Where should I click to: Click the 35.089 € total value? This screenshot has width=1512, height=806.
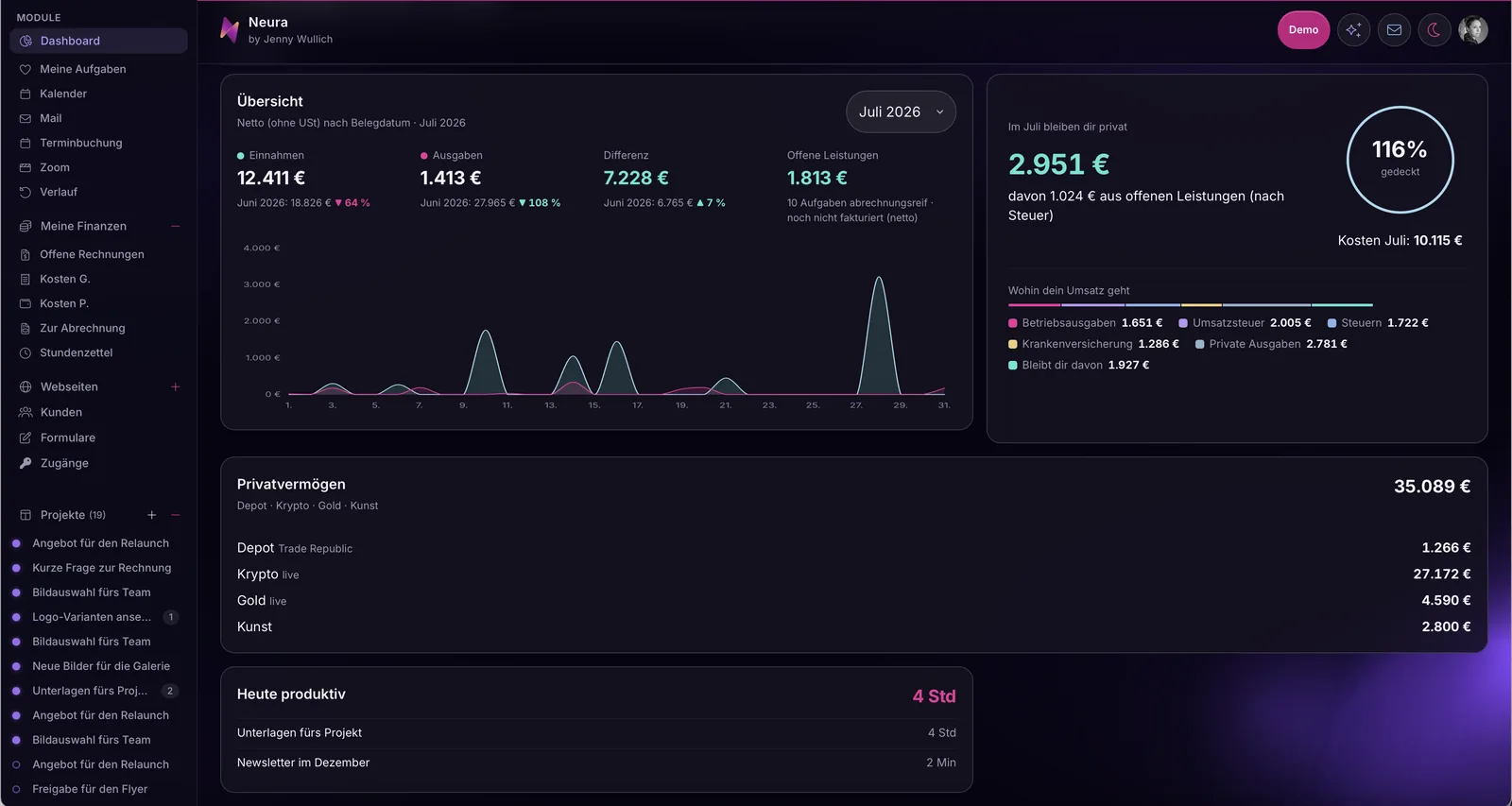click(x=1432, y=487)
